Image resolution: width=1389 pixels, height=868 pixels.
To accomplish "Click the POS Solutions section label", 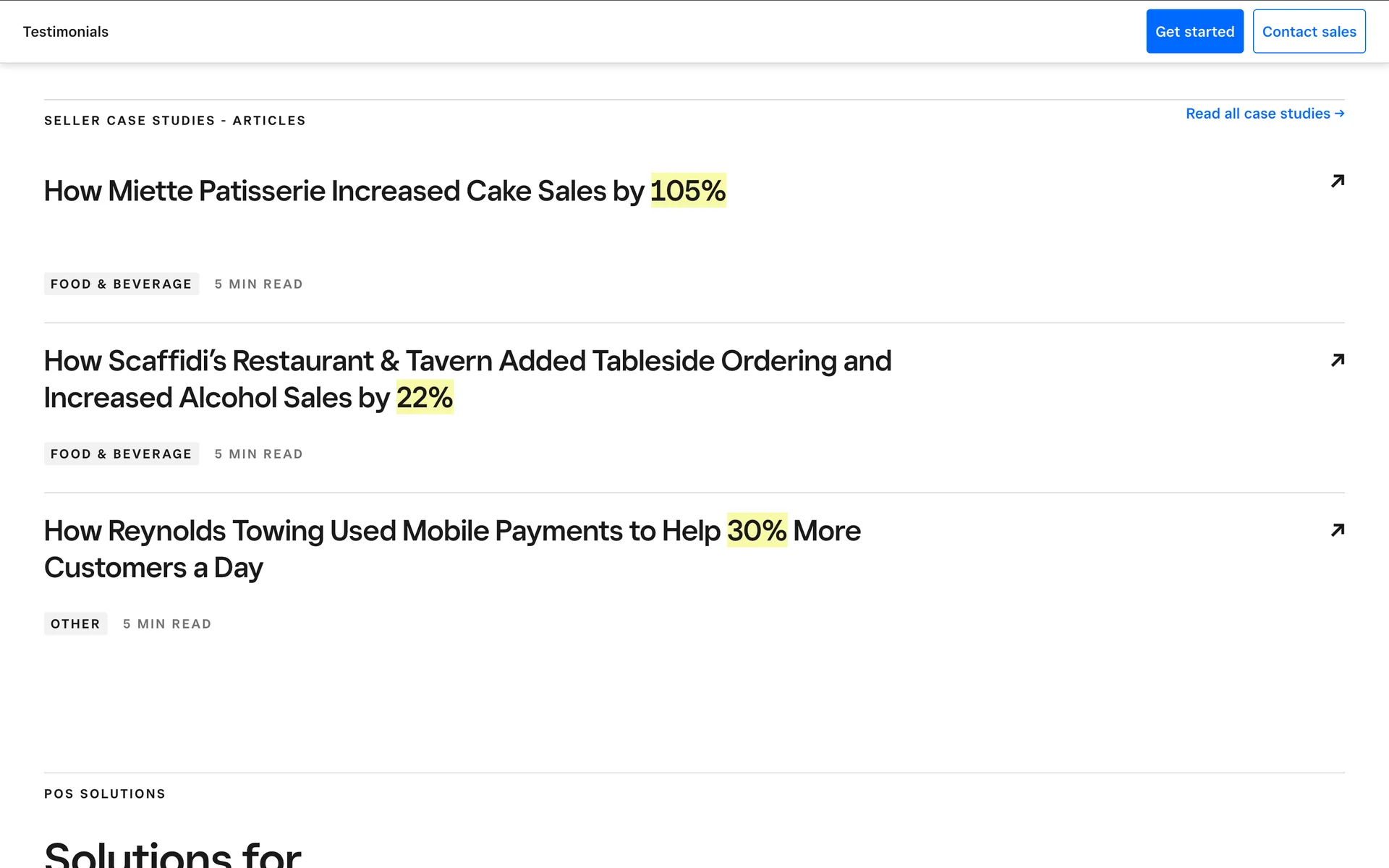I will click(x=104, y=794).
